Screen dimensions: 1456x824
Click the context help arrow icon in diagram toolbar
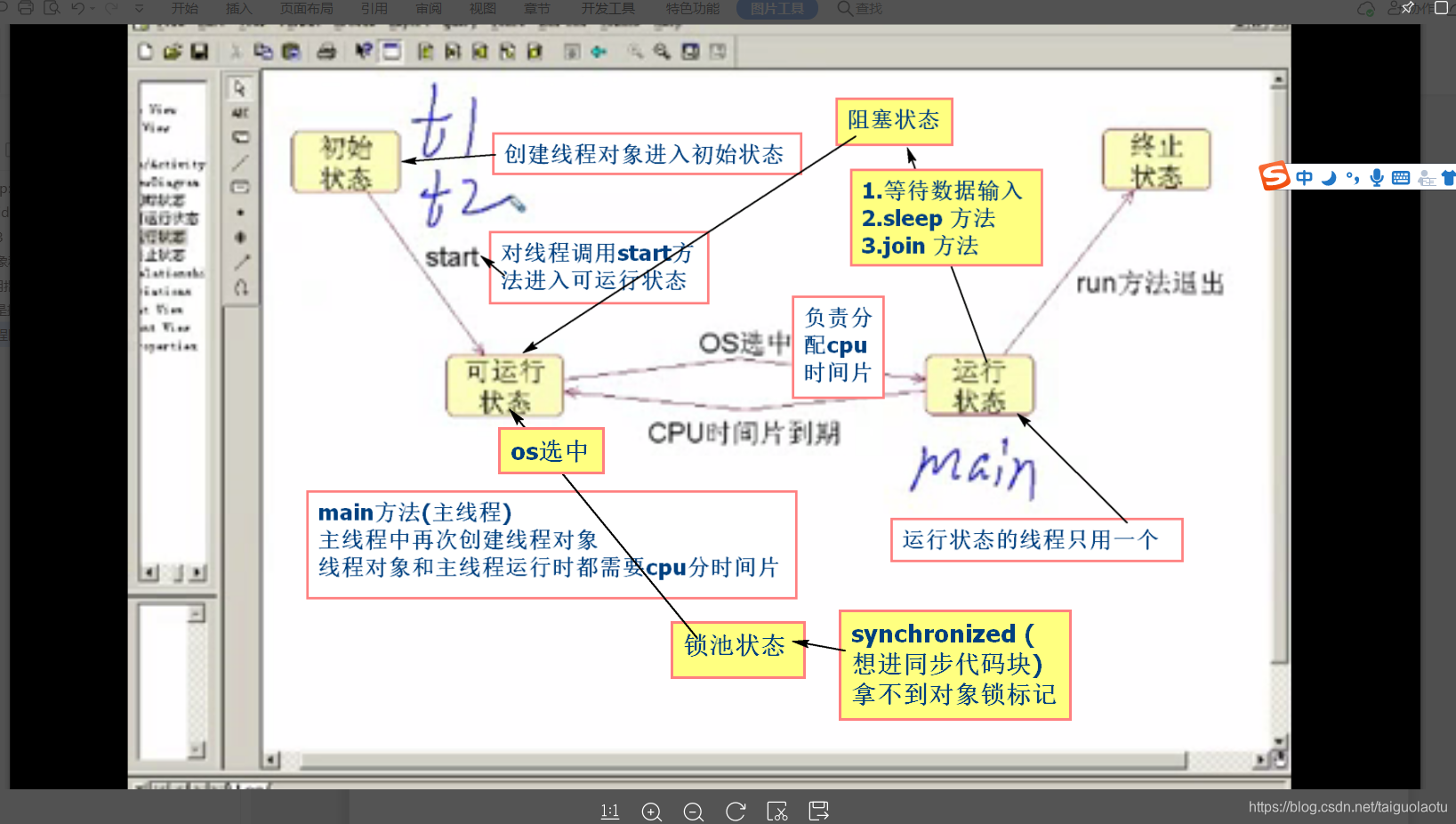[x=363, y=52]
